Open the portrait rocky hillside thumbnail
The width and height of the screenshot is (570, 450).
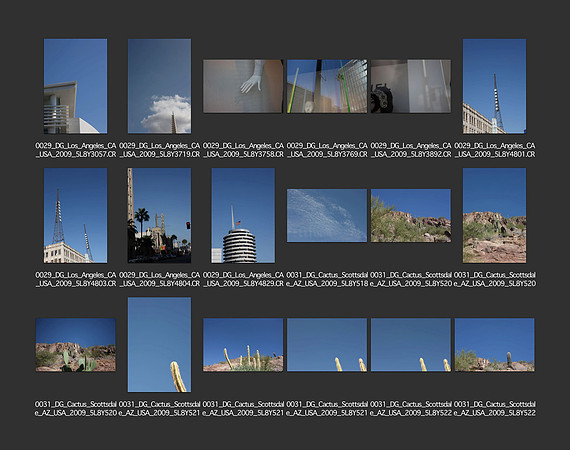[x=494, y=215]
